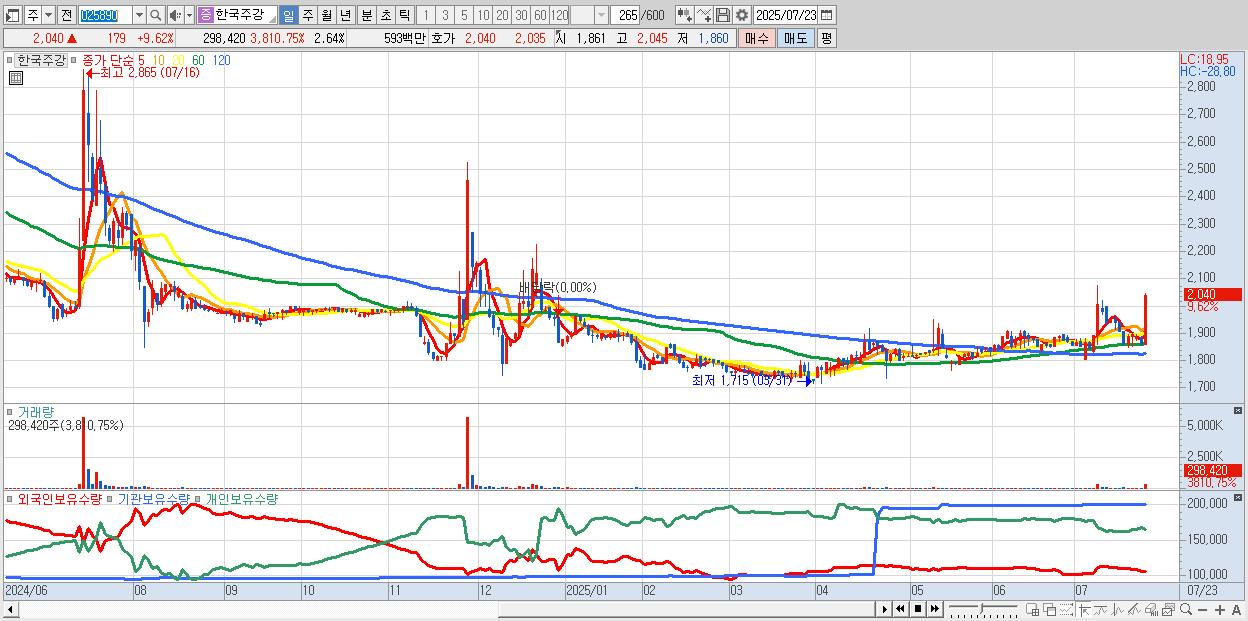This screenshot has height=621, width=1248.
Task: Select interval 60 button
Action: [540, 15]
